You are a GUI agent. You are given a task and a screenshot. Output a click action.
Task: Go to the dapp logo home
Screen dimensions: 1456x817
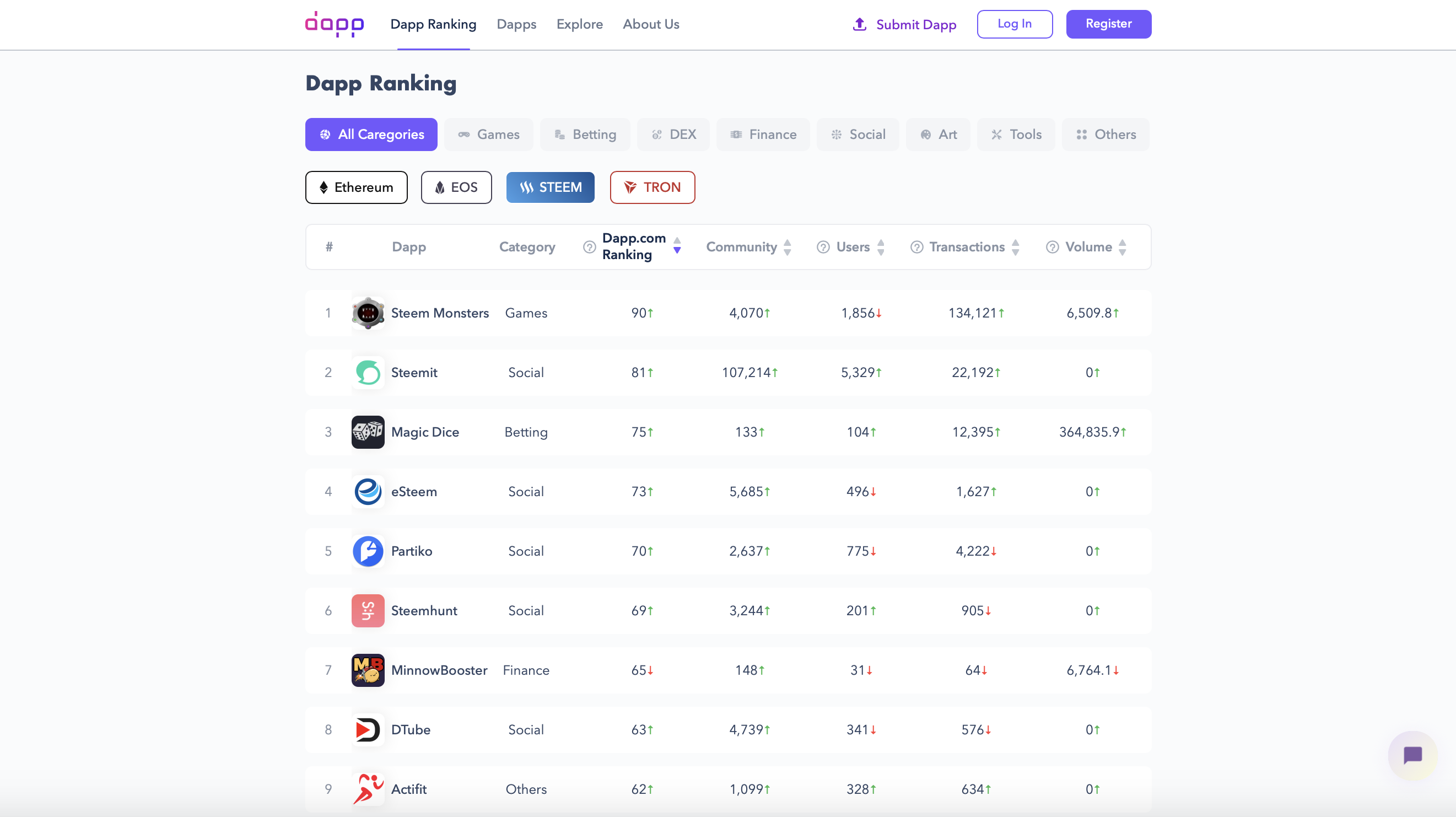point(335,24)
